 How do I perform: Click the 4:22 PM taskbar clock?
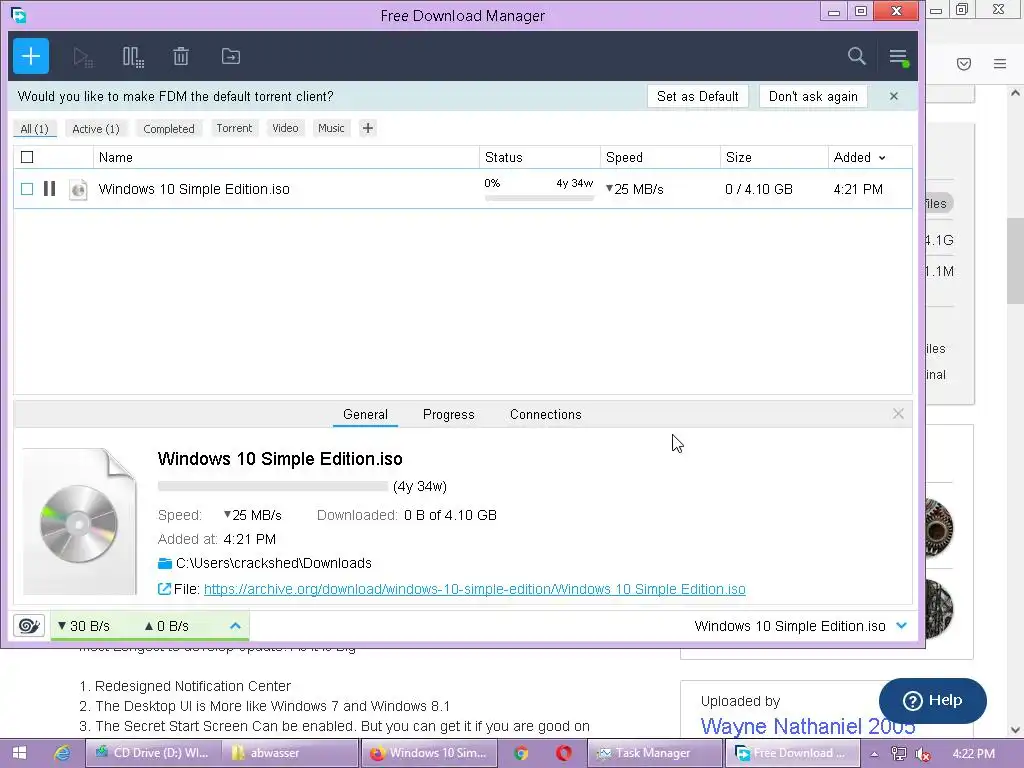click(973, 754)
